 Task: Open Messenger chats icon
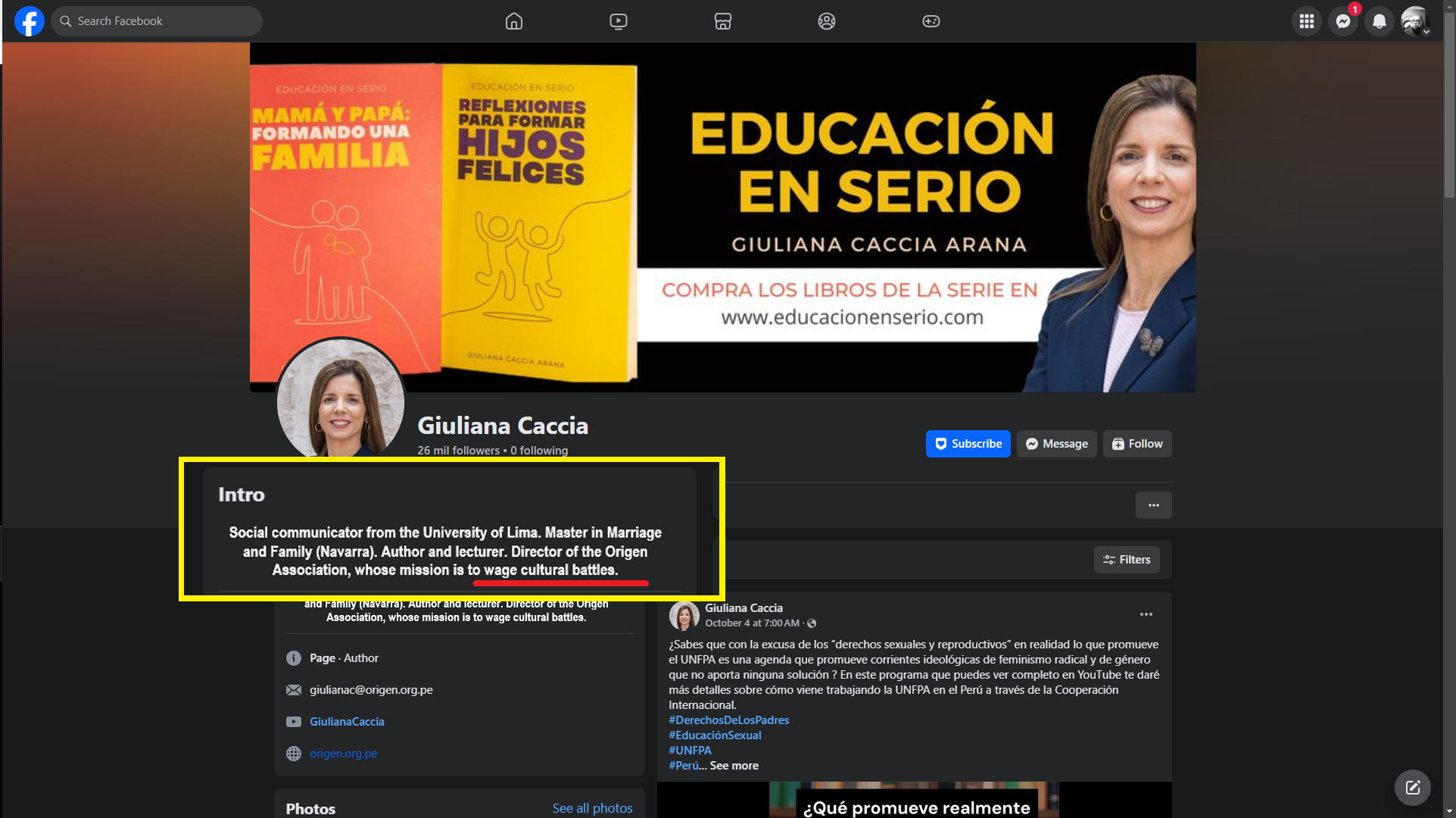(x=1343, y=21)
